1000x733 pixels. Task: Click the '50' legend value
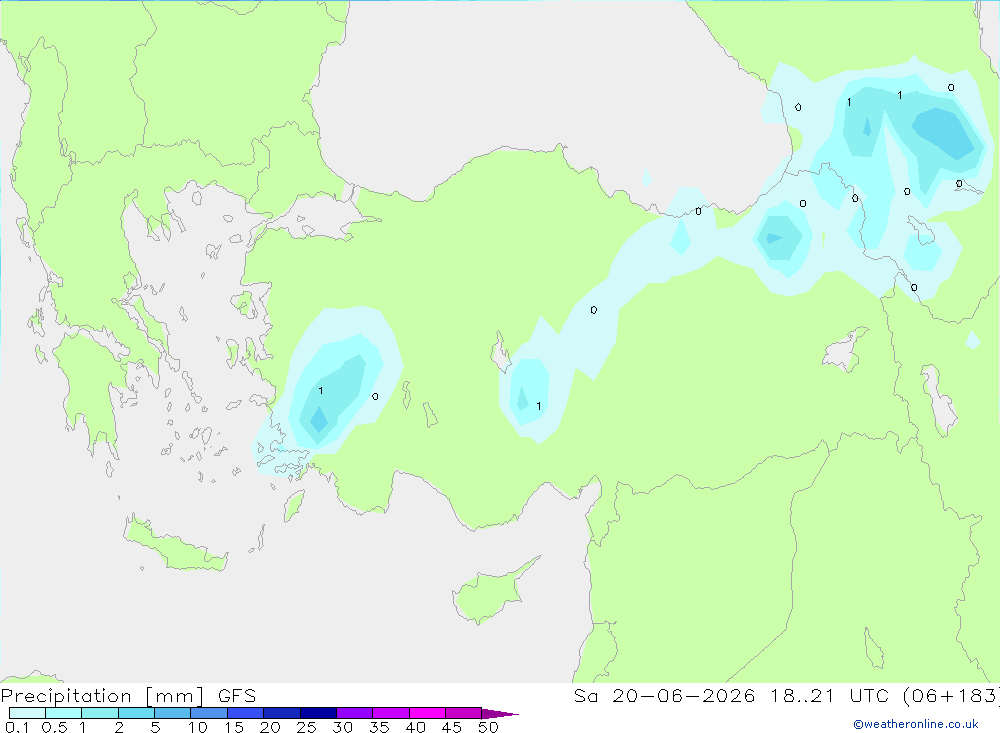click(x=488, y=727)
